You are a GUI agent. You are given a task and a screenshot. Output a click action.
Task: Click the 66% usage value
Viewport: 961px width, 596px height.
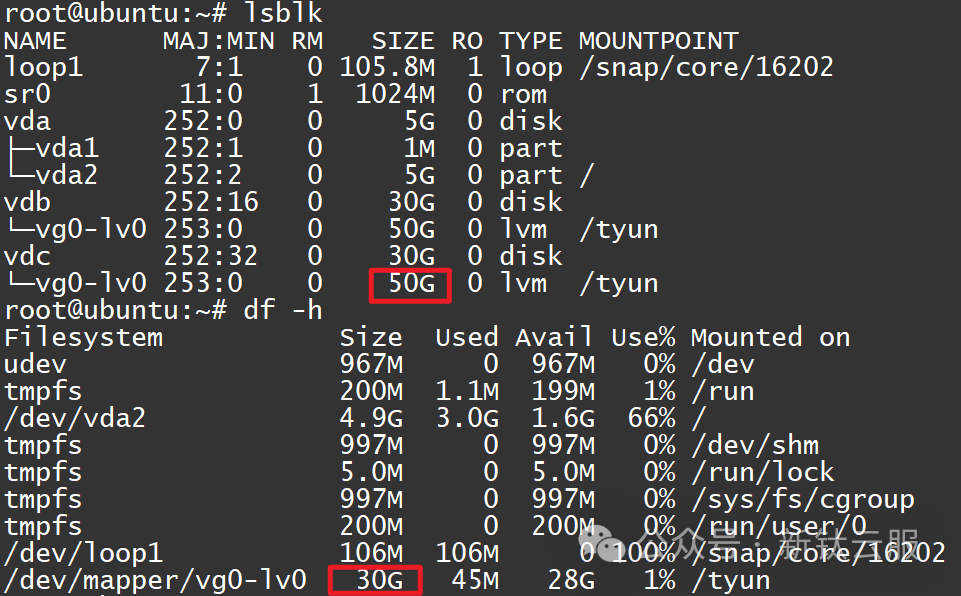[646, 419]
